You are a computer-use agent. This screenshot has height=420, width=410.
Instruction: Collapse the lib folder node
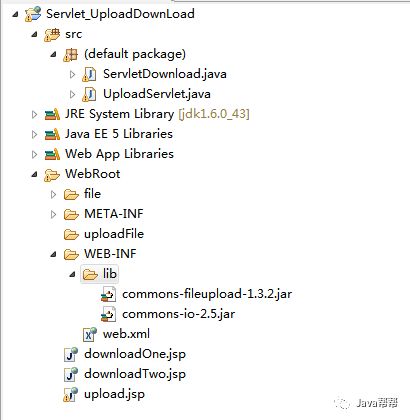tap(72, 274)
